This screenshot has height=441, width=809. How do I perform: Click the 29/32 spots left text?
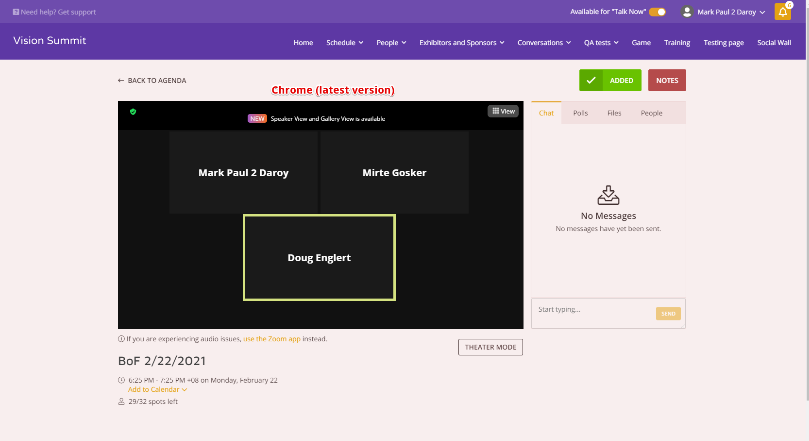153,401
